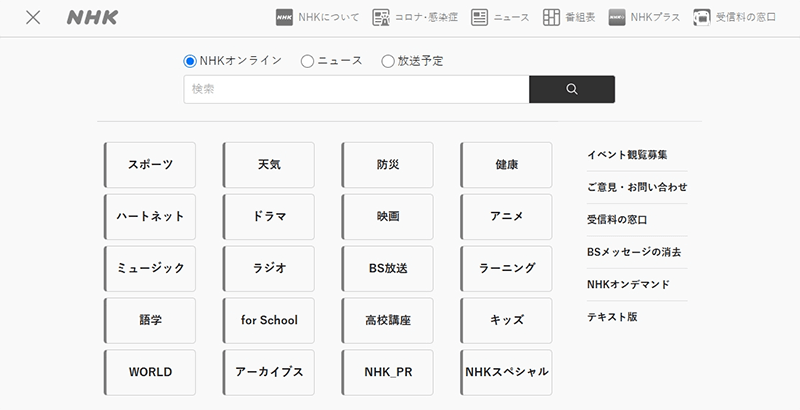Screen dimensions: 800x410
Task: Open NHKについて header link text
Action: point(329,17)
